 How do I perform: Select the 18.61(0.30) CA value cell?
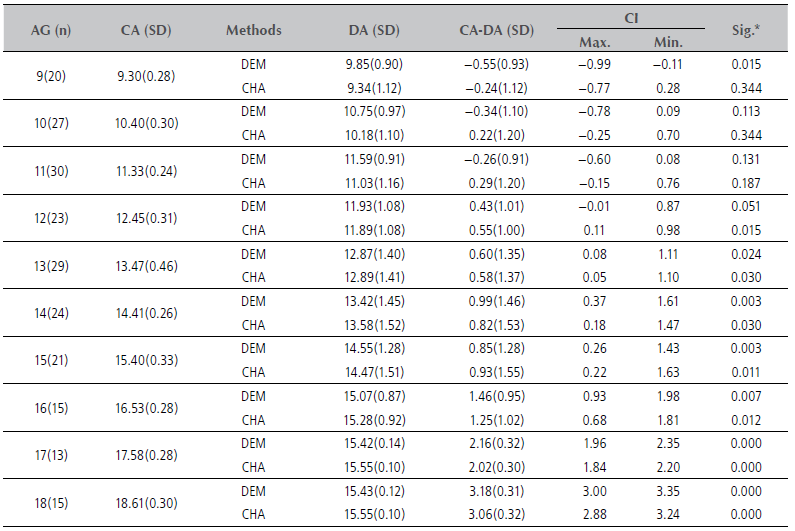point(145,504)
